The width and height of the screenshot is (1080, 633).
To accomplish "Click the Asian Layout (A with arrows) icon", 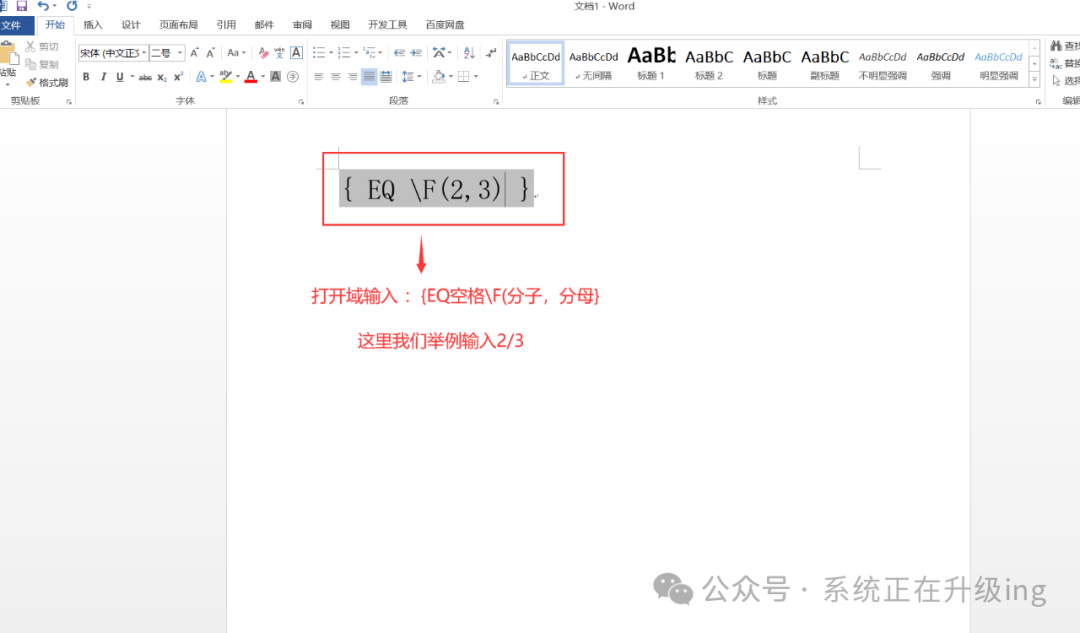I will (439, 52).
